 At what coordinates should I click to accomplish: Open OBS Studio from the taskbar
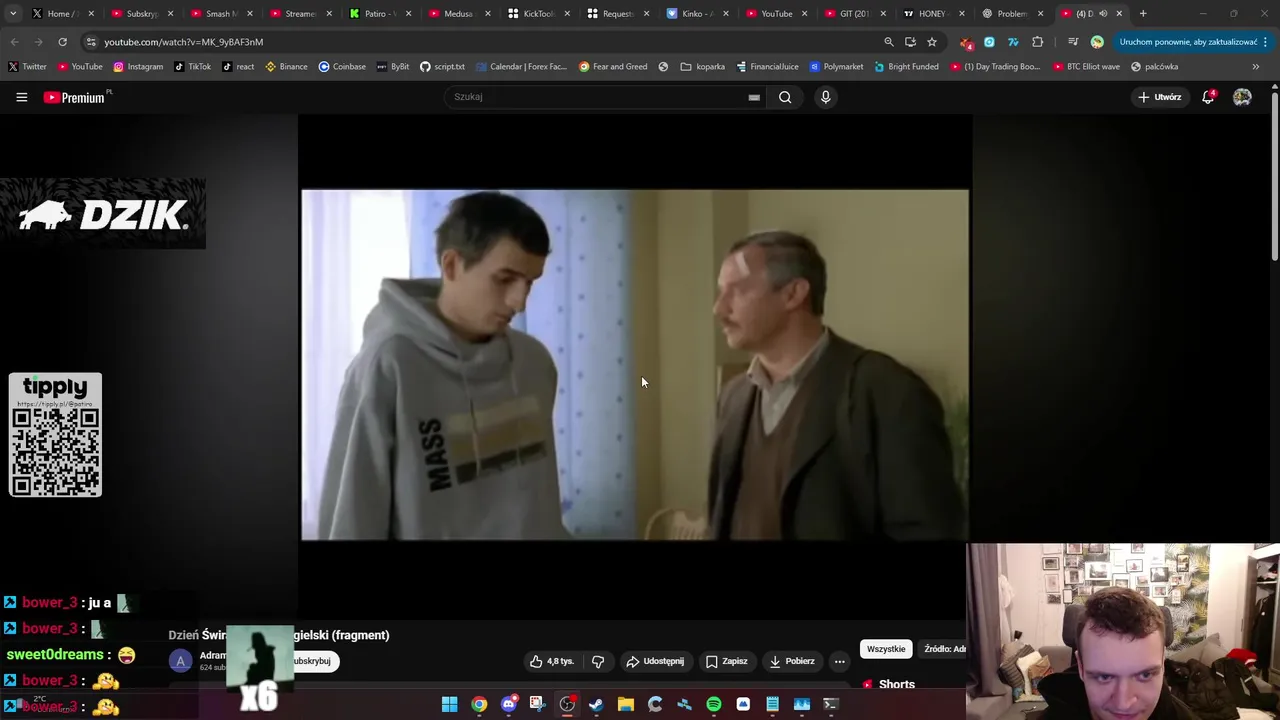[567, 705]
